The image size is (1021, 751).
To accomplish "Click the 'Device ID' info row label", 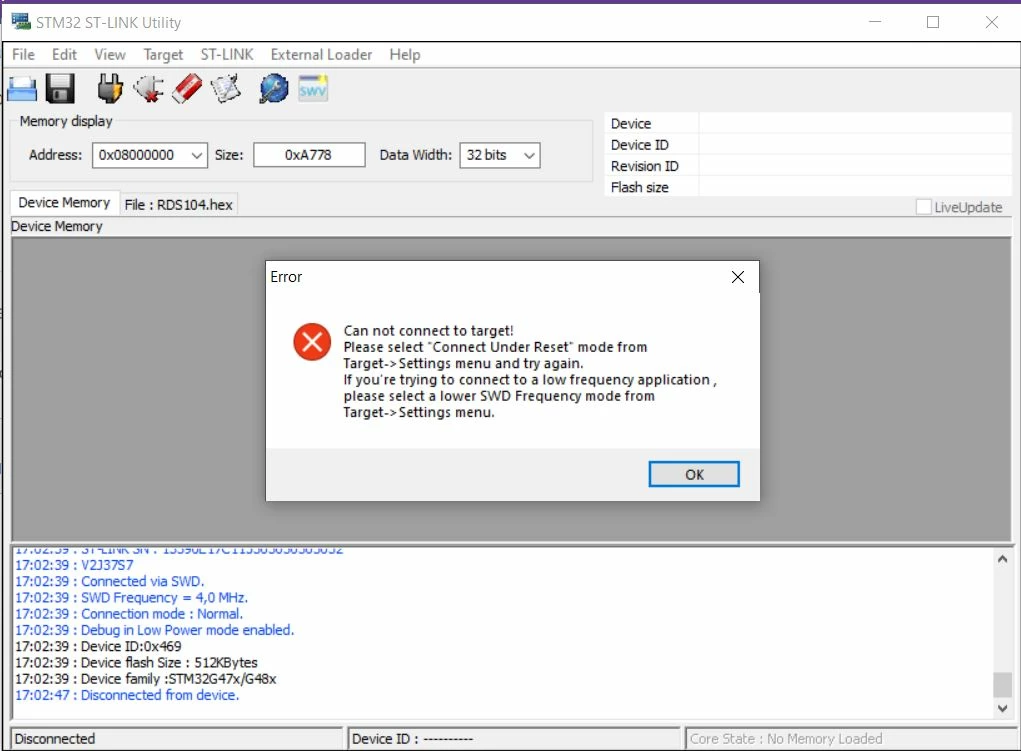I will coord(639,145).
